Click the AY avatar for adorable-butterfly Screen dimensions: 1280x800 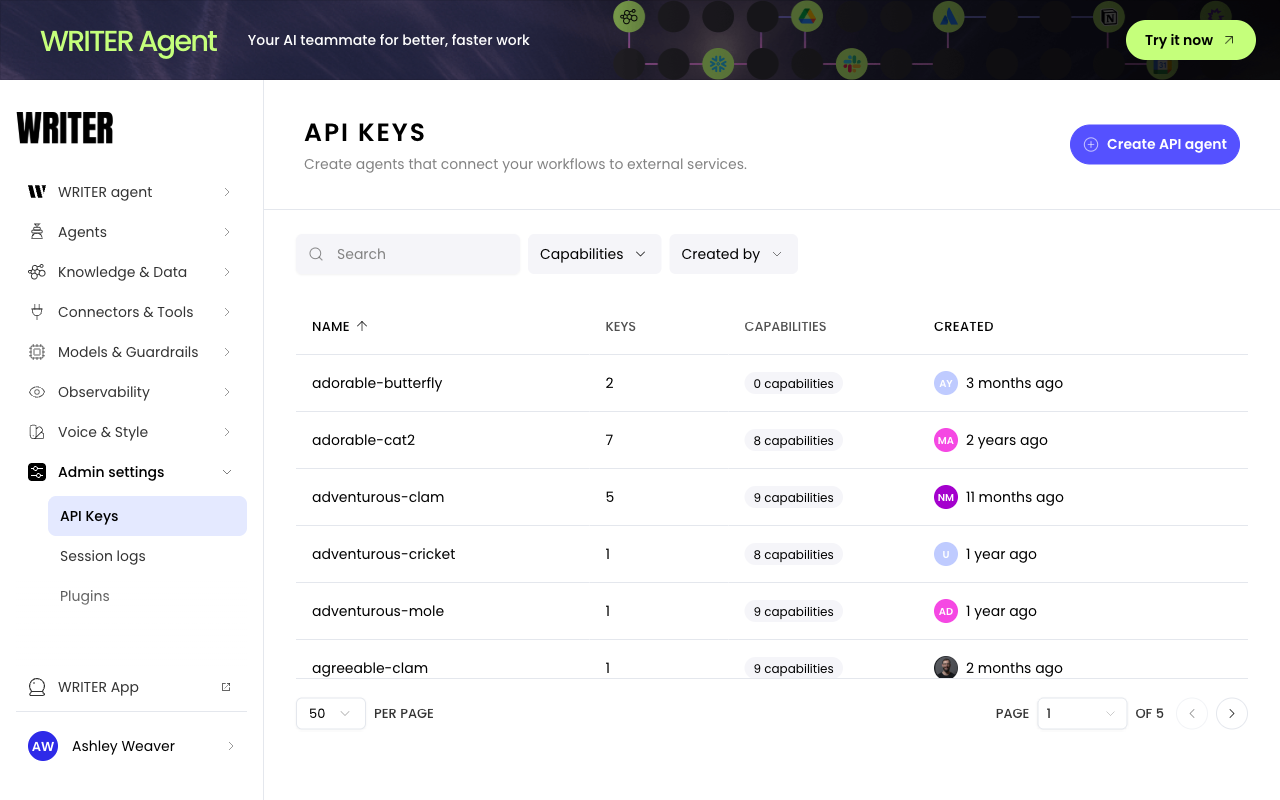946,383
